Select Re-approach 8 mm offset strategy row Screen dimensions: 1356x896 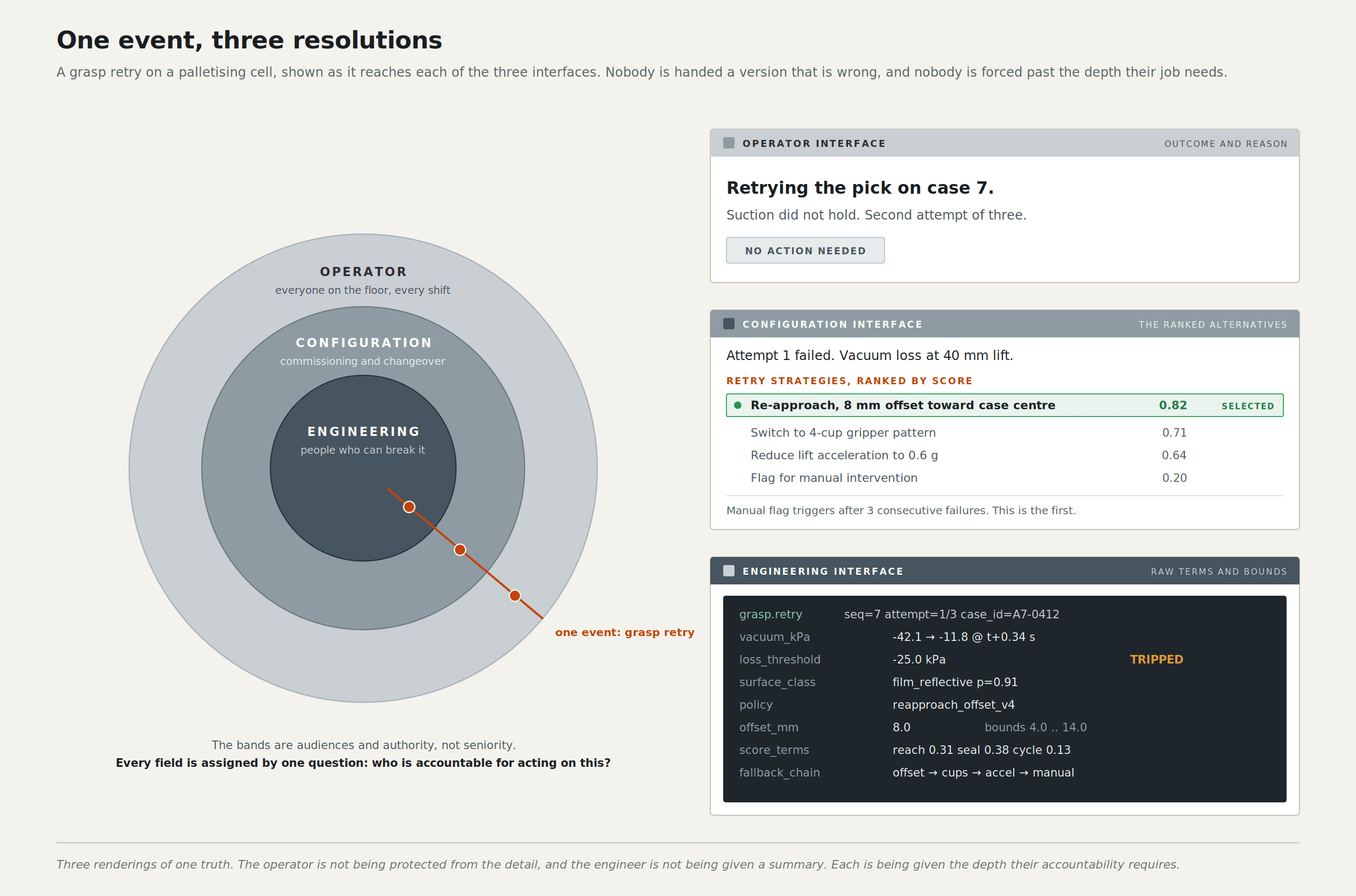[x=1005, y=405]
